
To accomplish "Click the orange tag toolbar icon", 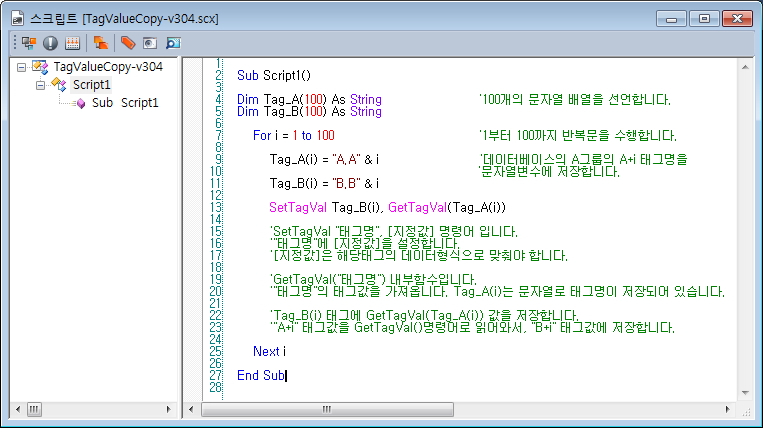I will [x=128, y=43].
